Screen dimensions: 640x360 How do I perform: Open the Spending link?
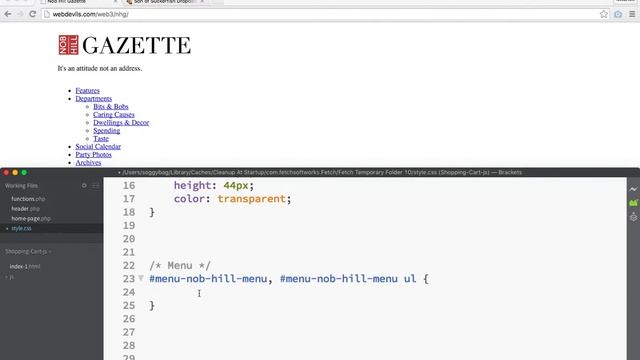click(107, 131)
